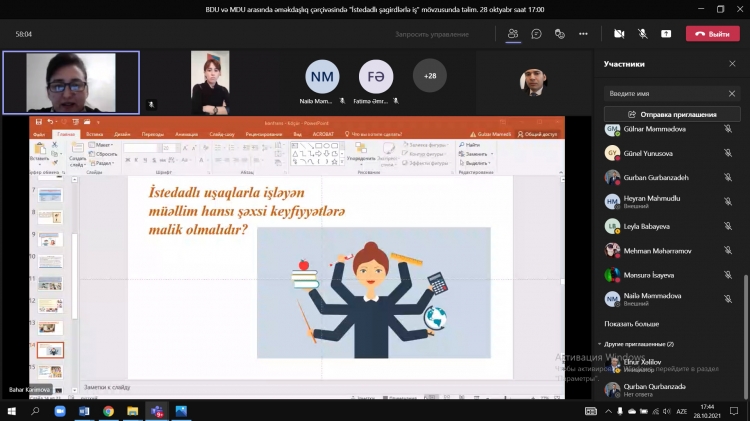Open the reactions icon in meeting toolbar
Screen dimensions: 750x421
click(x=560, y=33)
